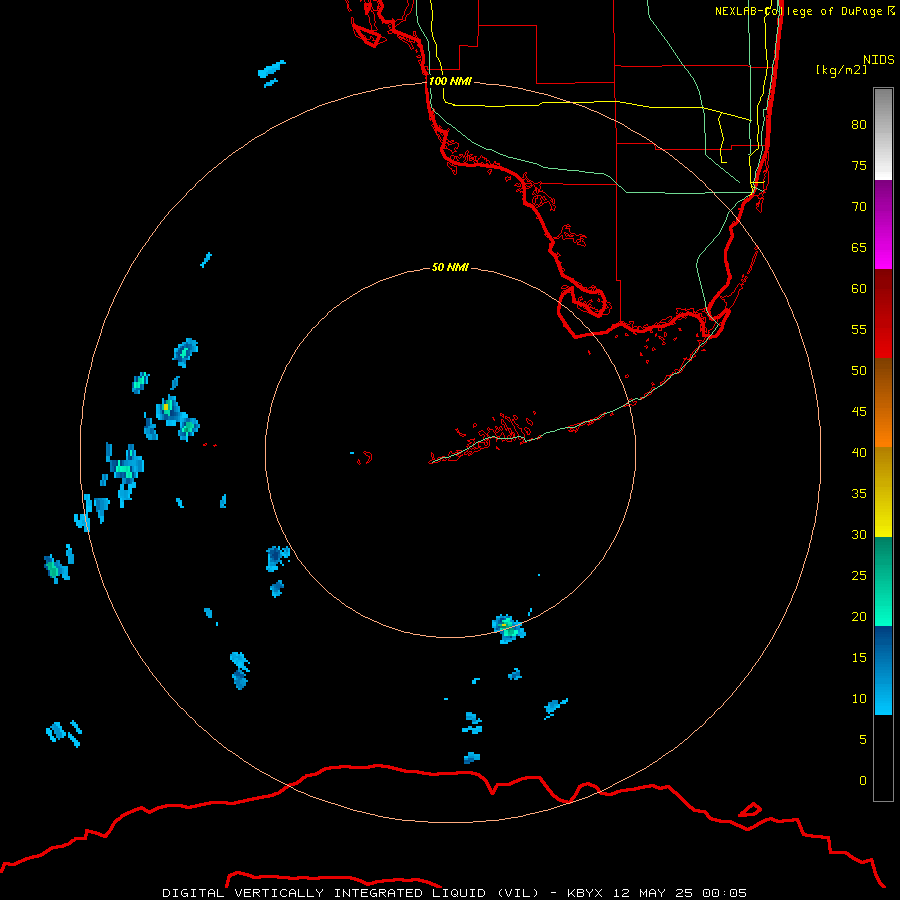This screenshot has width=900, height=900.
Task: Click the NEXLAB-College of DuPage credit text
Action: coord(804,11)
